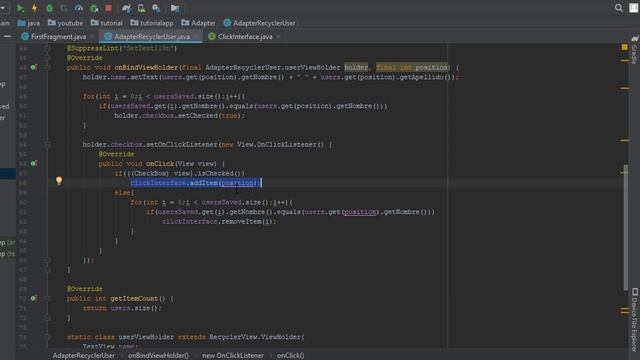Click holder.checkbox.setChecked(true) code line
The height and width of the screenshot is (360, 640).
[180, 116]
